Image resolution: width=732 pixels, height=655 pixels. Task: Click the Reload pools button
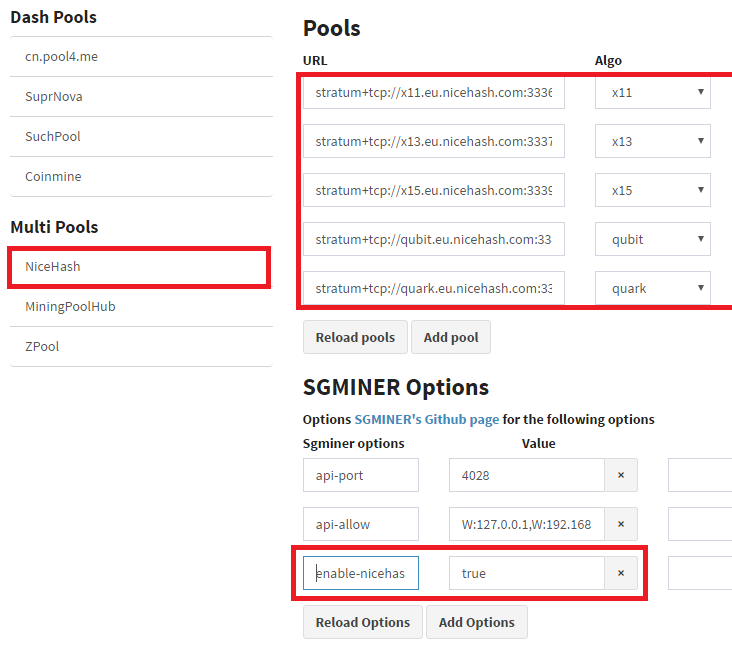click(x=355, y=337)
